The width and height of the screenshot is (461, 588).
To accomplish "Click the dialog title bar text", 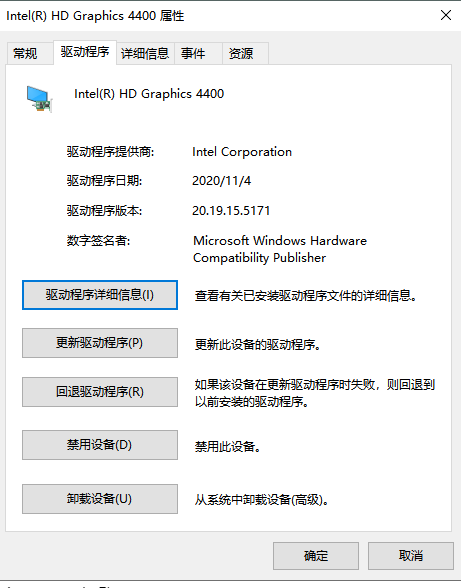I will pos(95,16).
